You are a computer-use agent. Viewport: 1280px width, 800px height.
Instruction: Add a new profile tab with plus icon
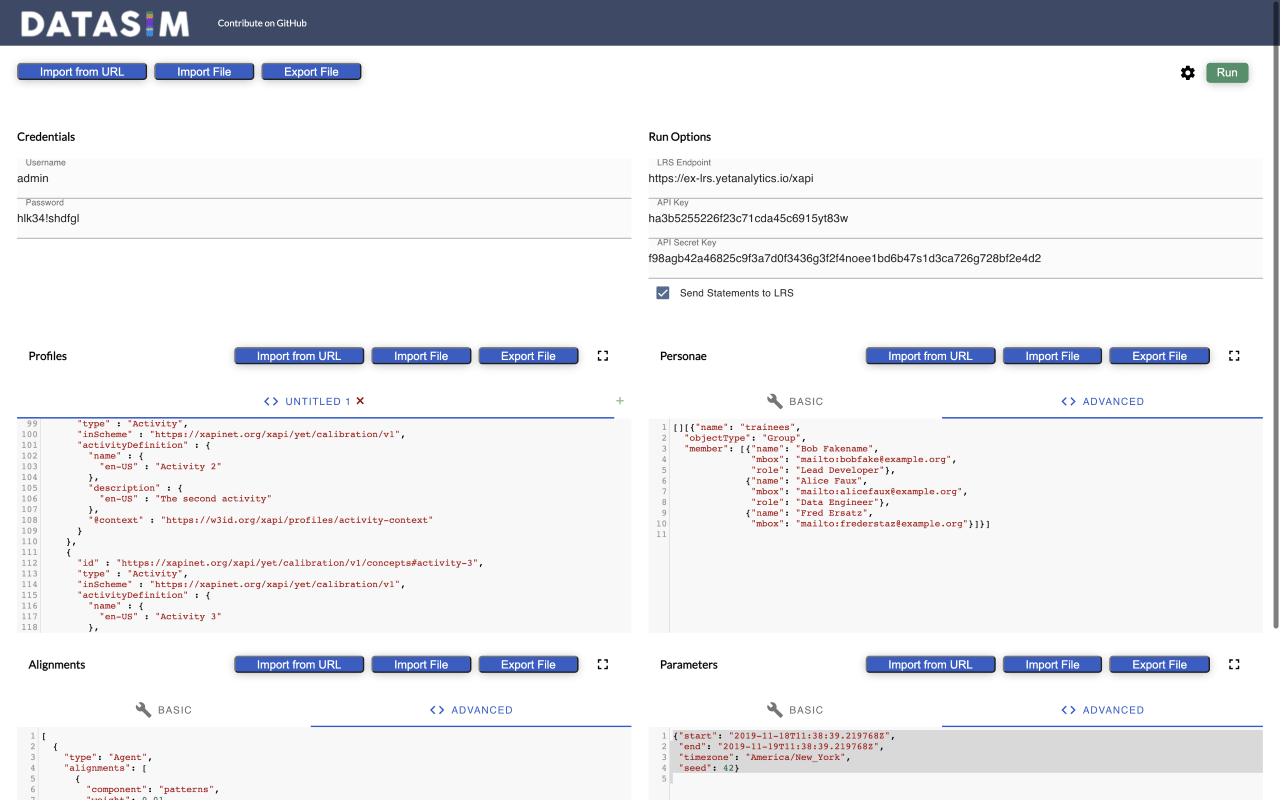620,401
